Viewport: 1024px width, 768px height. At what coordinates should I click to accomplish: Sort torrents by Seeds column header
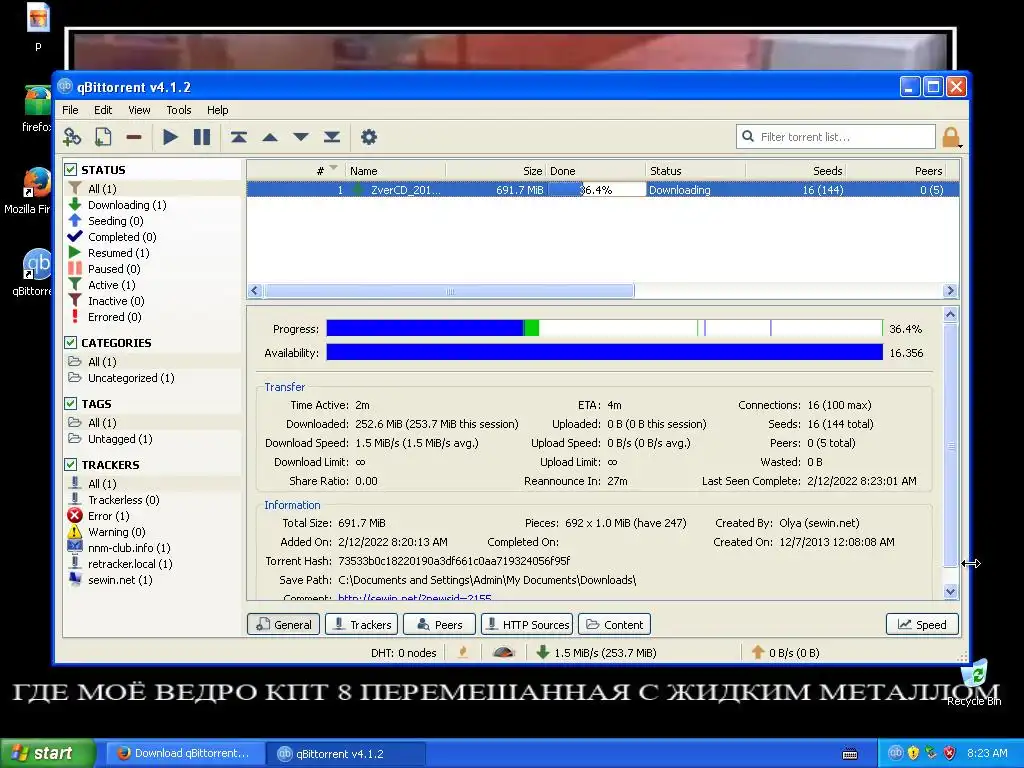coord(795,170)
